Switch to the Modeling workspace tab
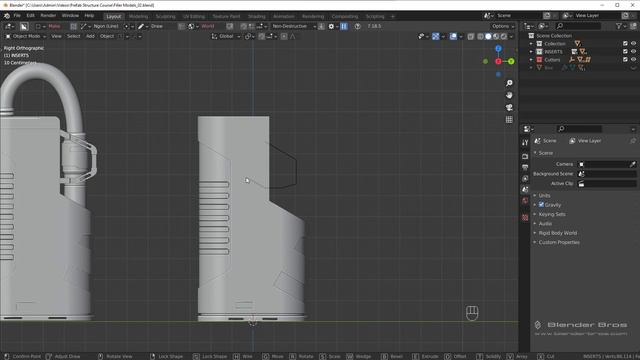This screenshot has height=360, width=640. click(x=138, y=16)
